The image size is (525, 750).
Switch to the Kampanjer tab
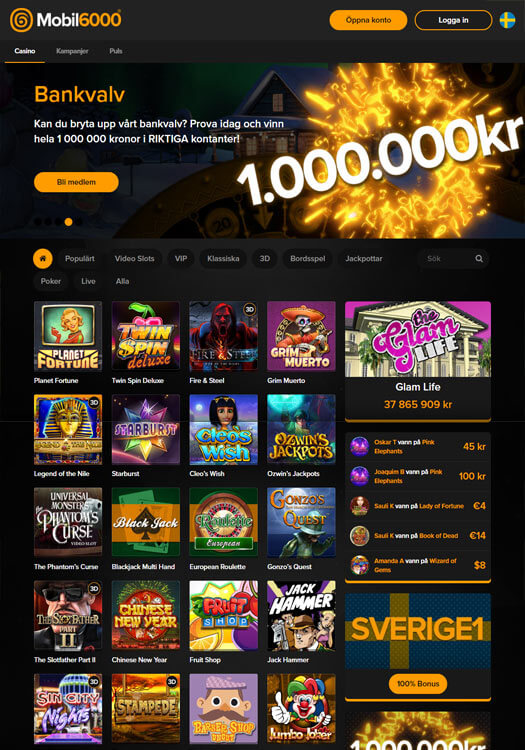coord(72,51)
